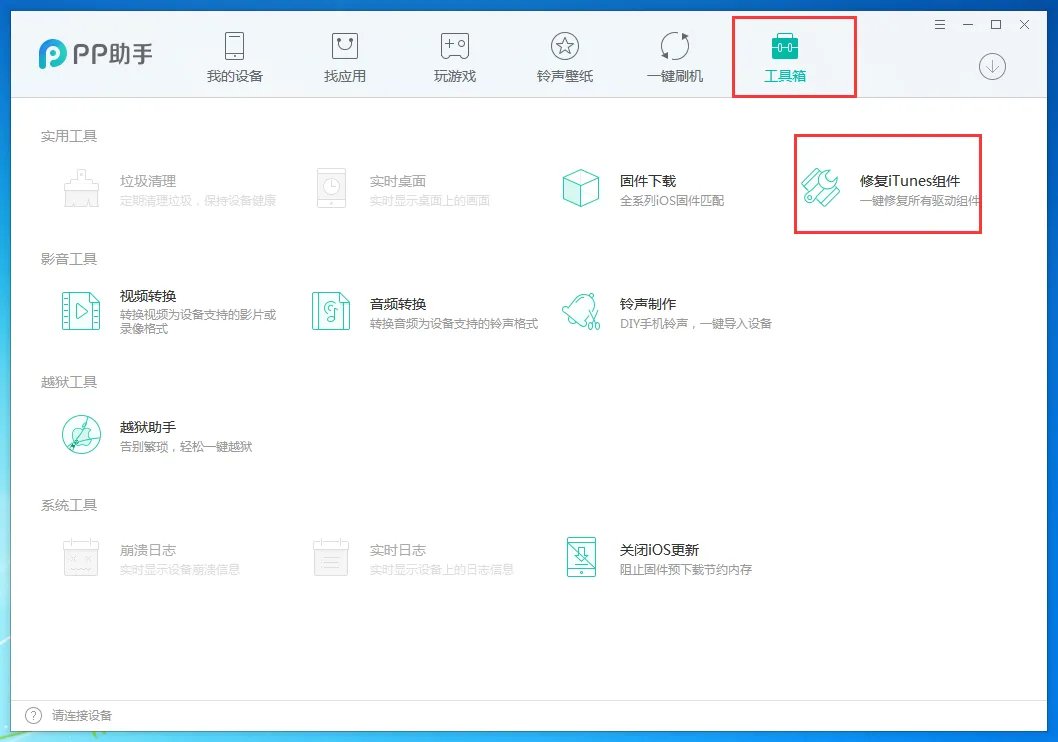View the 崩溃日志 crash log tool
Screen dimensions: 1058x742
pyautogui.click(x=147, y=548)
